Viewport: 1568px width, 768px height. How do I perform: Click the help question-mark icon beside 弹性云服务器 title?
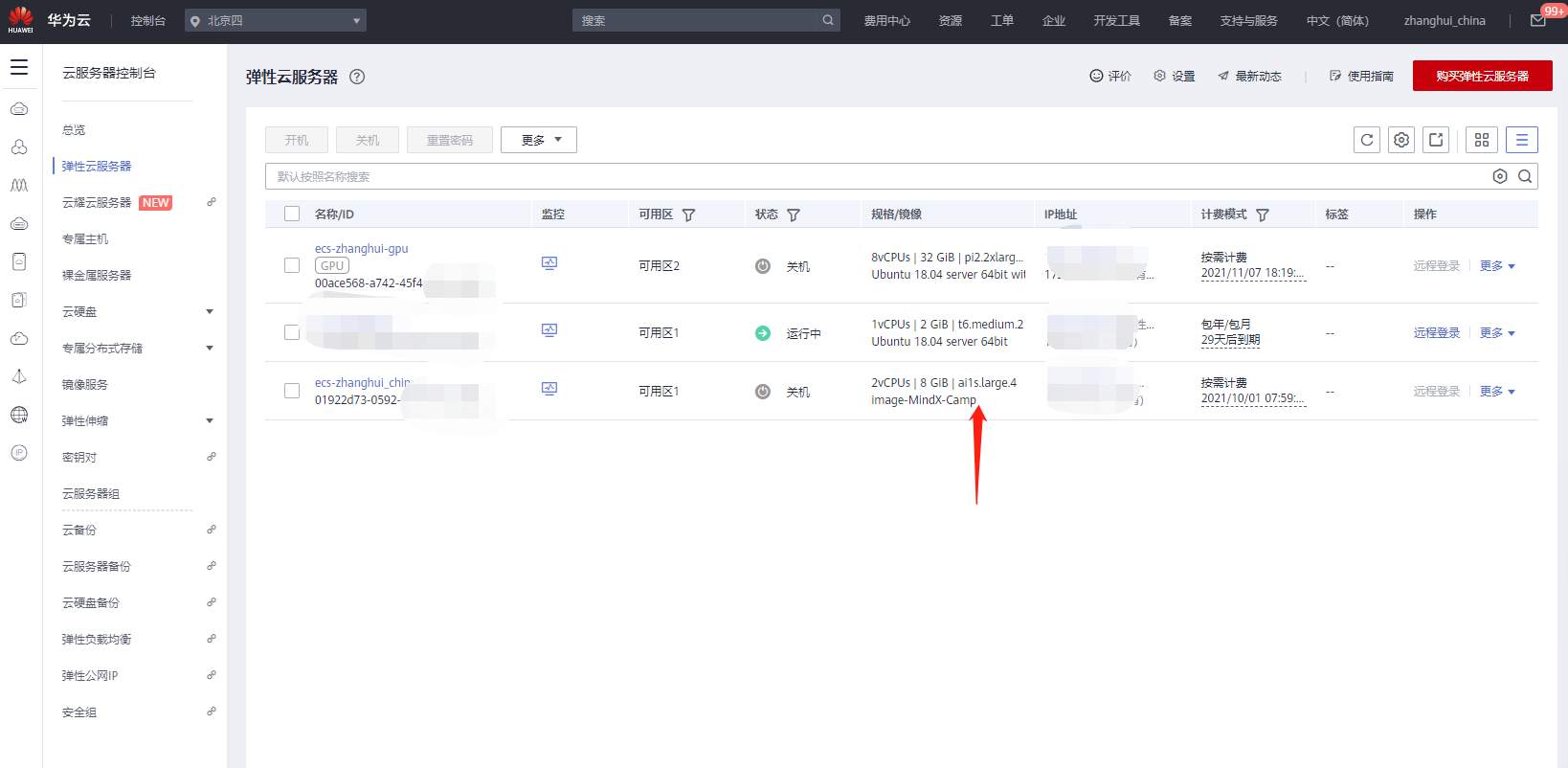tap(357, 77)
